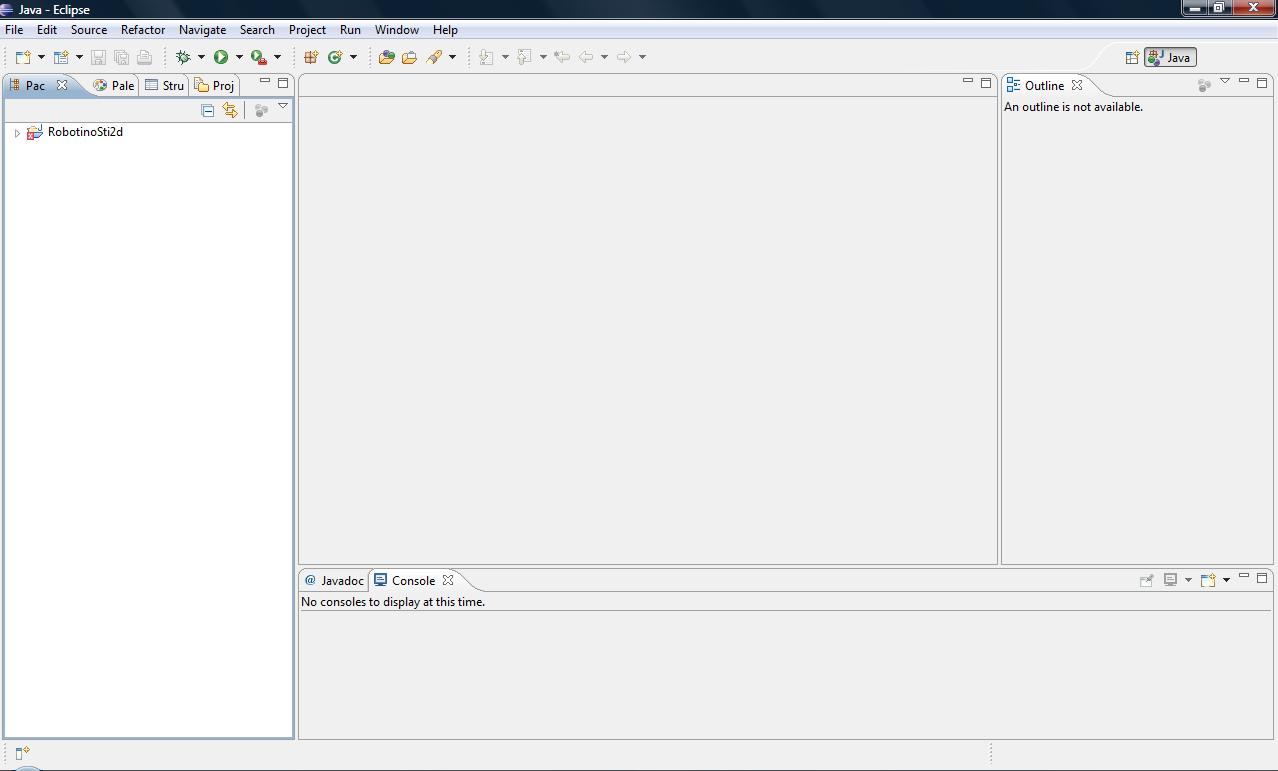Maximize the editor area

pyautogui.click(x=986, y=82)
